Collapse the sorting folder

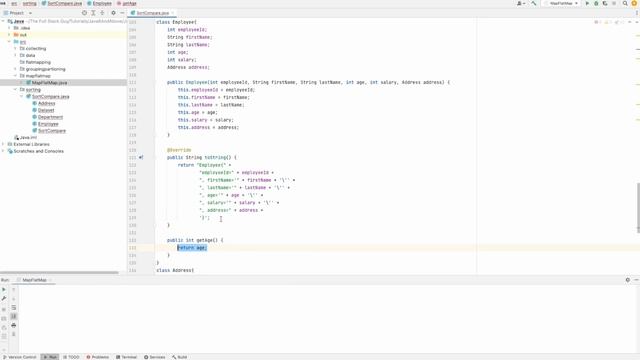(16, 89)
